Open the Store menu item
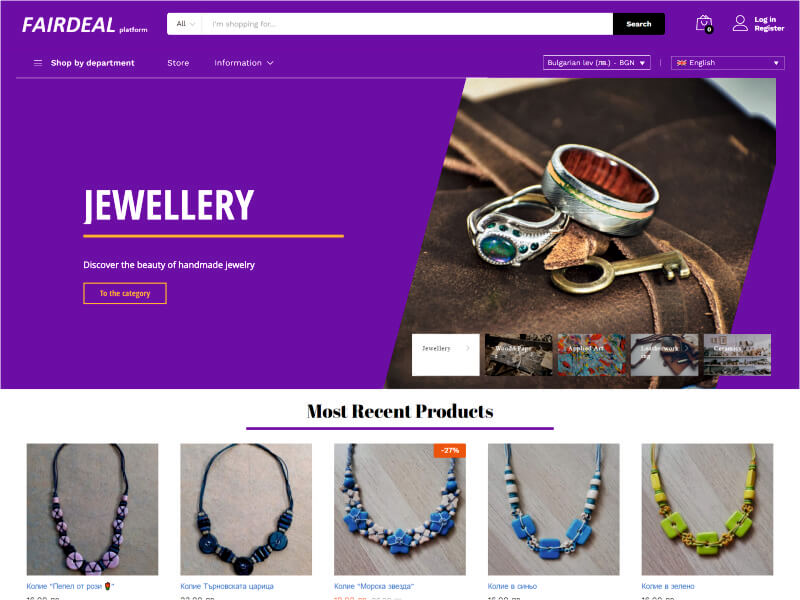800x600 pixels. [178, 63]
